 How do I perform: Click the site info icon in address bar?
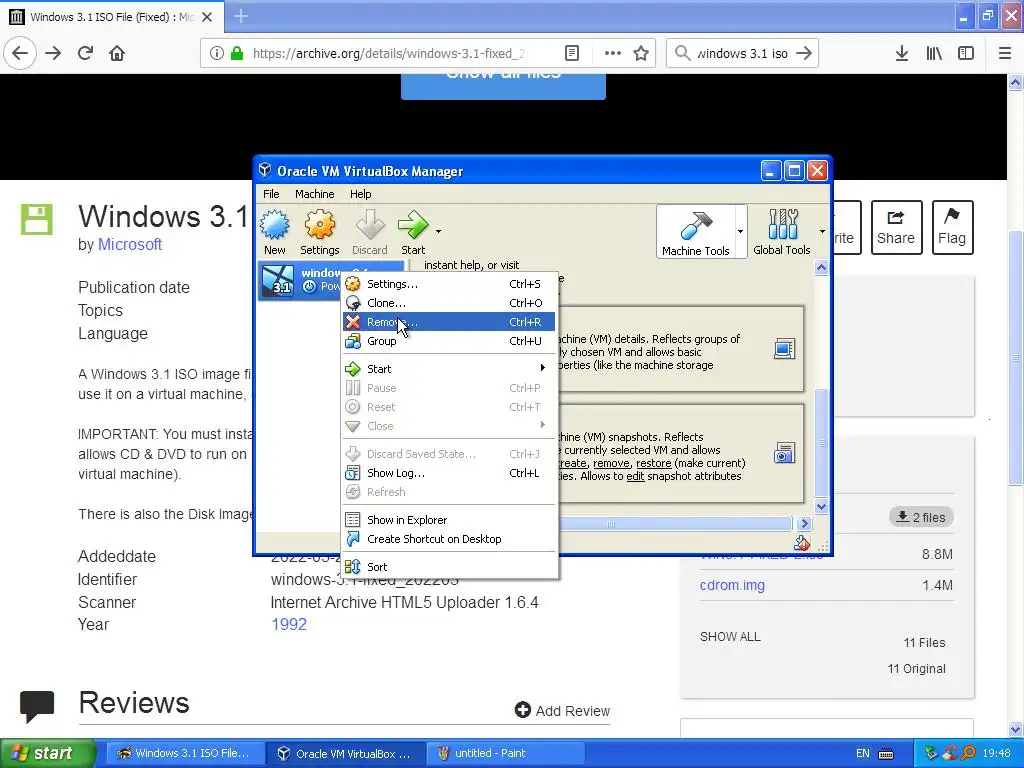coord(217,54)
